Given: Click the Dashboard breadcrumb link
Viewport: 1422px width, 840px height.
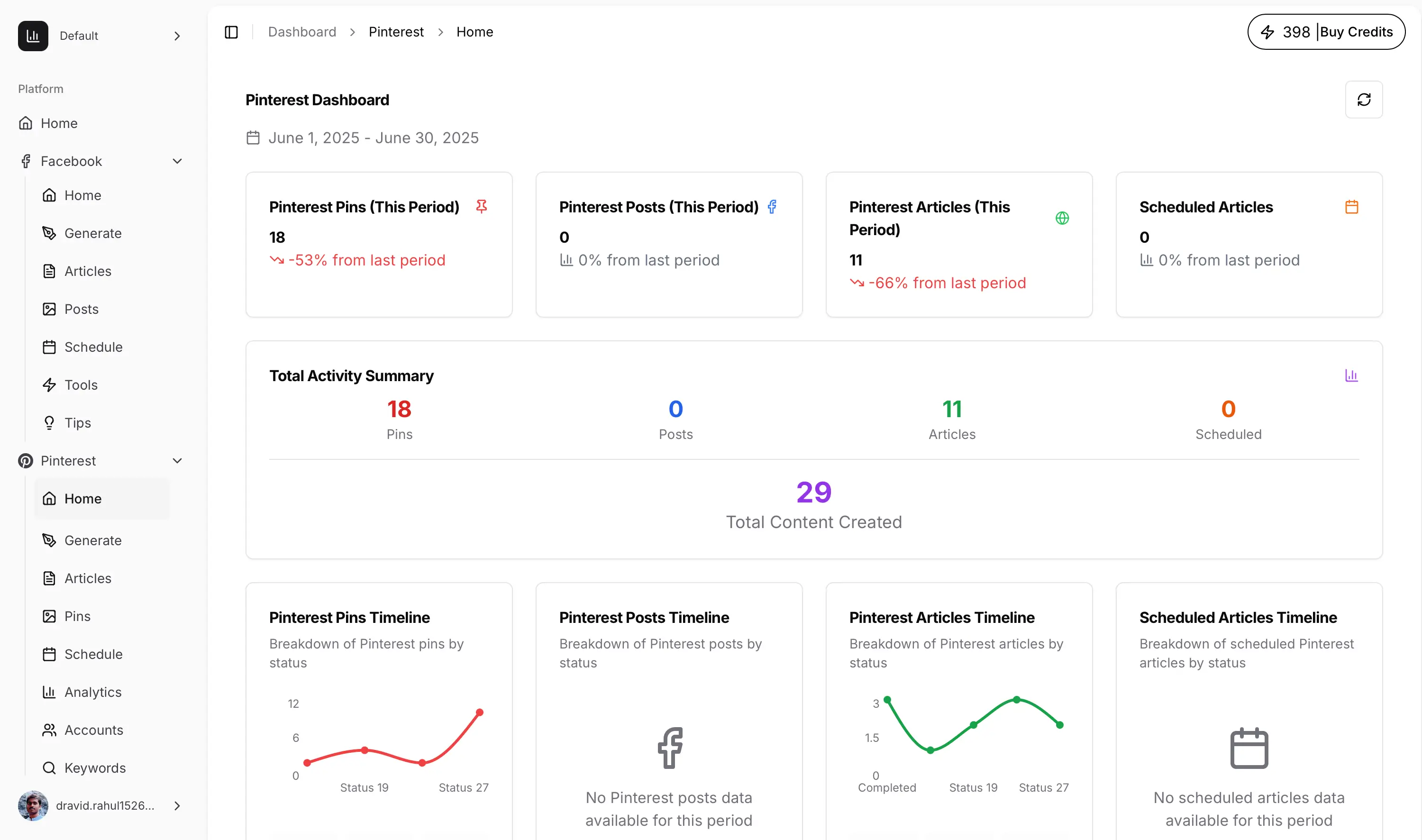Looking at the screenshot, I should tap(302, 32).
